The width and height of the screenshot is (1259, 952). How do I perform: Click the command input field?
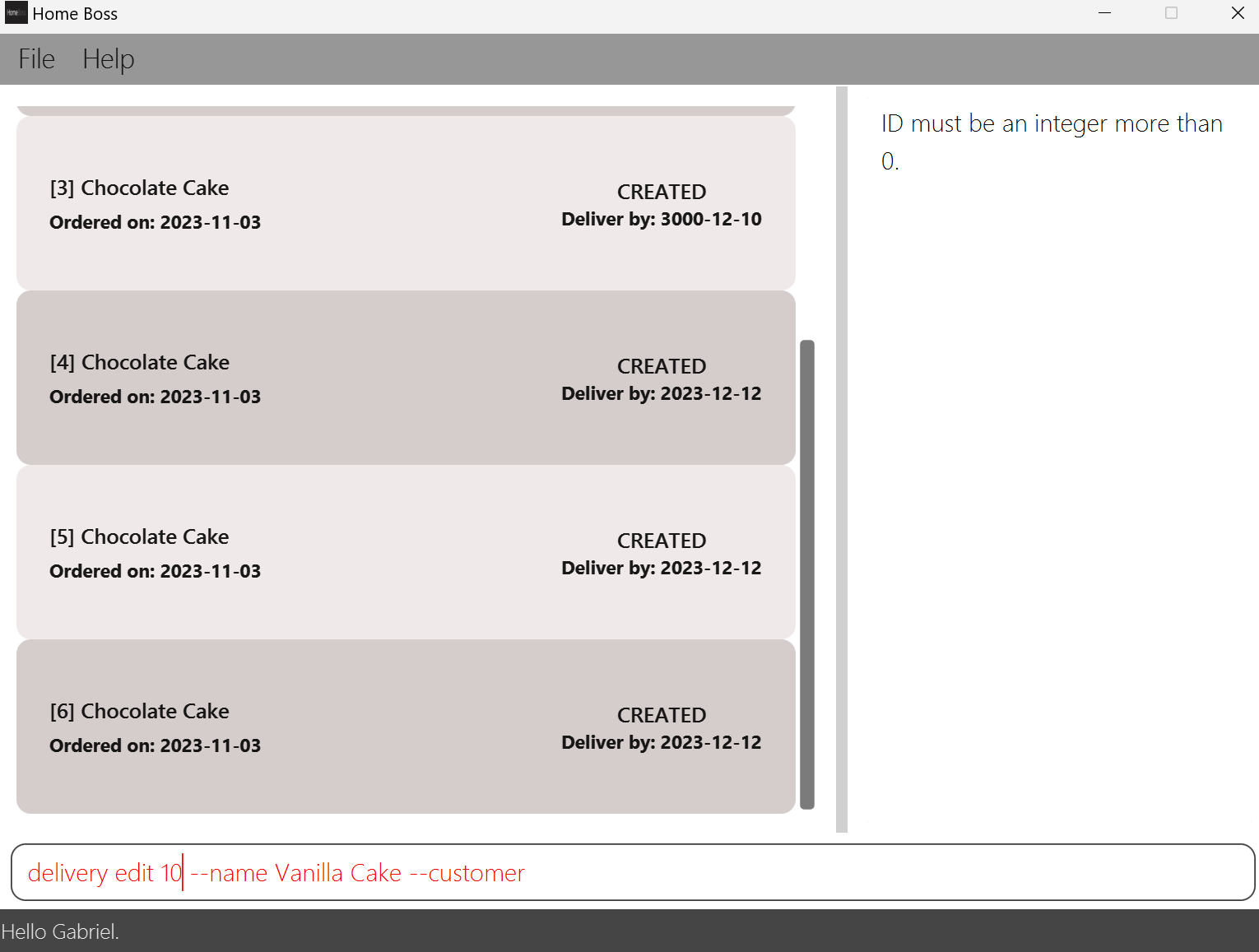click(x=625, y=872)
